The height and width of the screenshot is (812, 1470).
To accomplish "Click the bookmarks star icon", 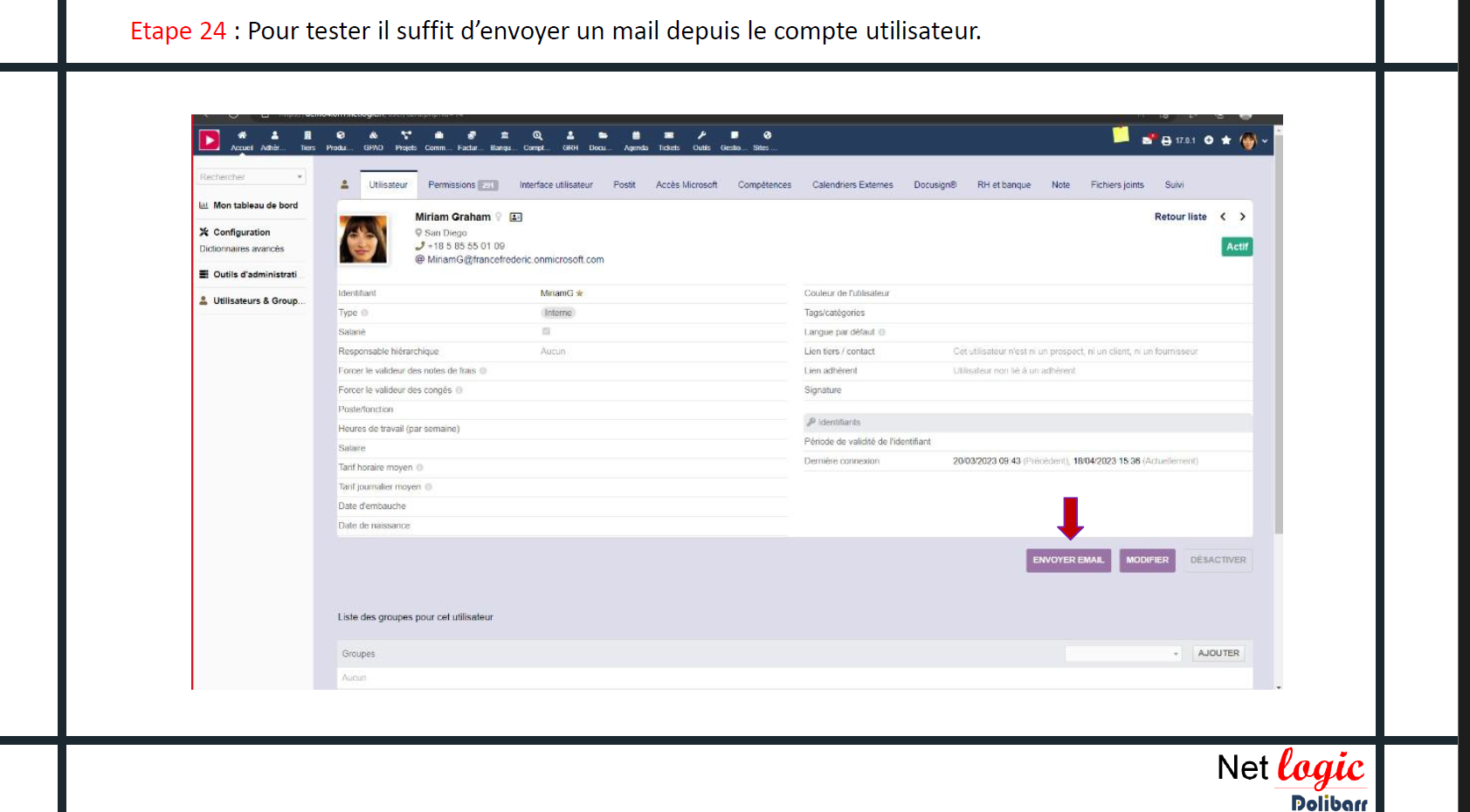I will tap(1226, 140).
